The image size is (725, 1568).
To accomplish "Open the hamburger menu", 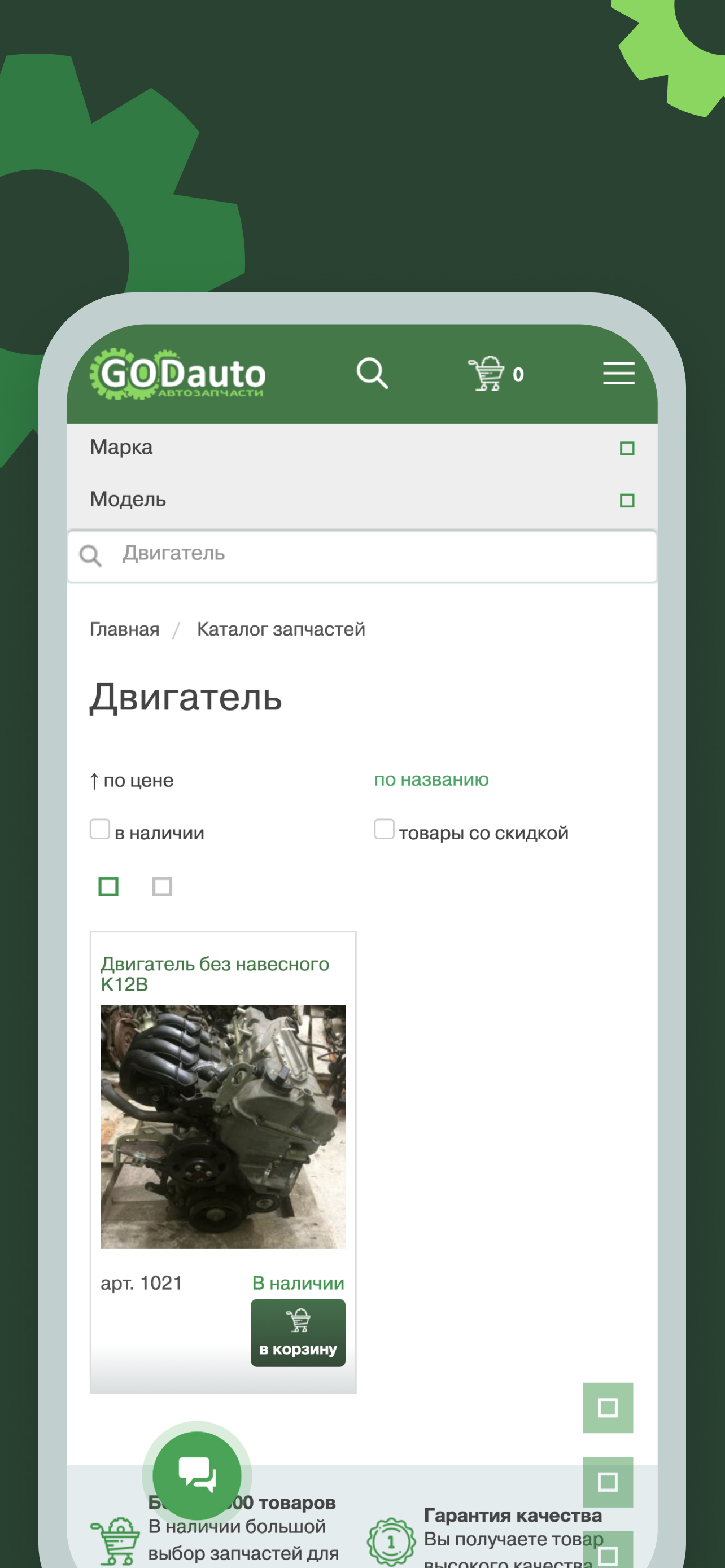I will (618, 373).
